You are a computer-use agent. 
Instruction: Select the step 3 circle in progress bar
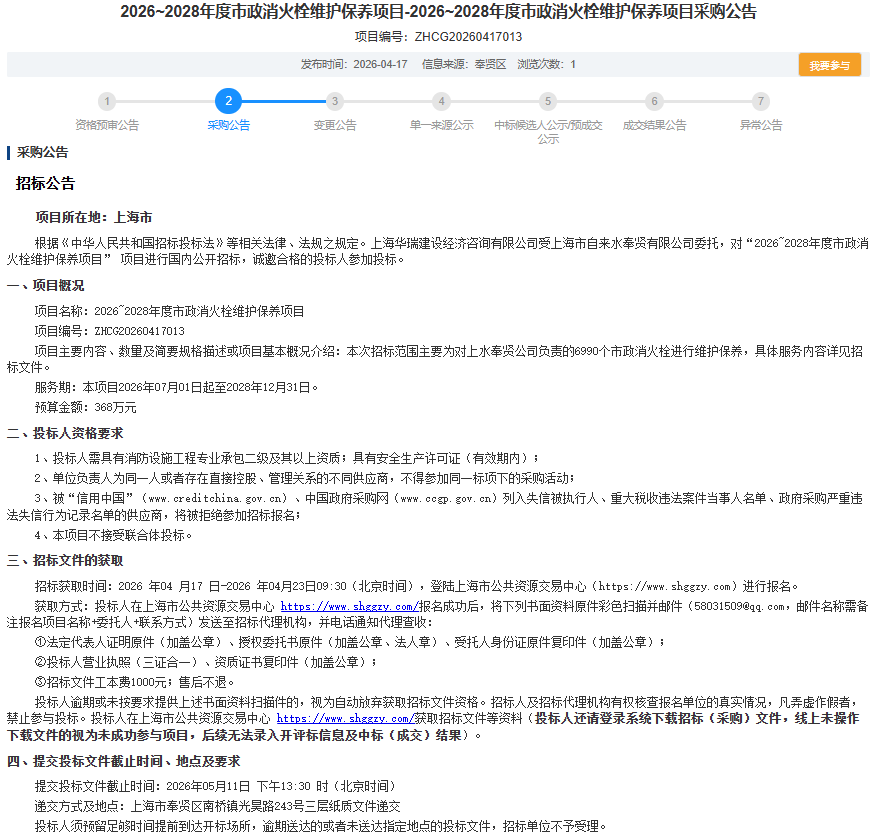pos(335,101)
